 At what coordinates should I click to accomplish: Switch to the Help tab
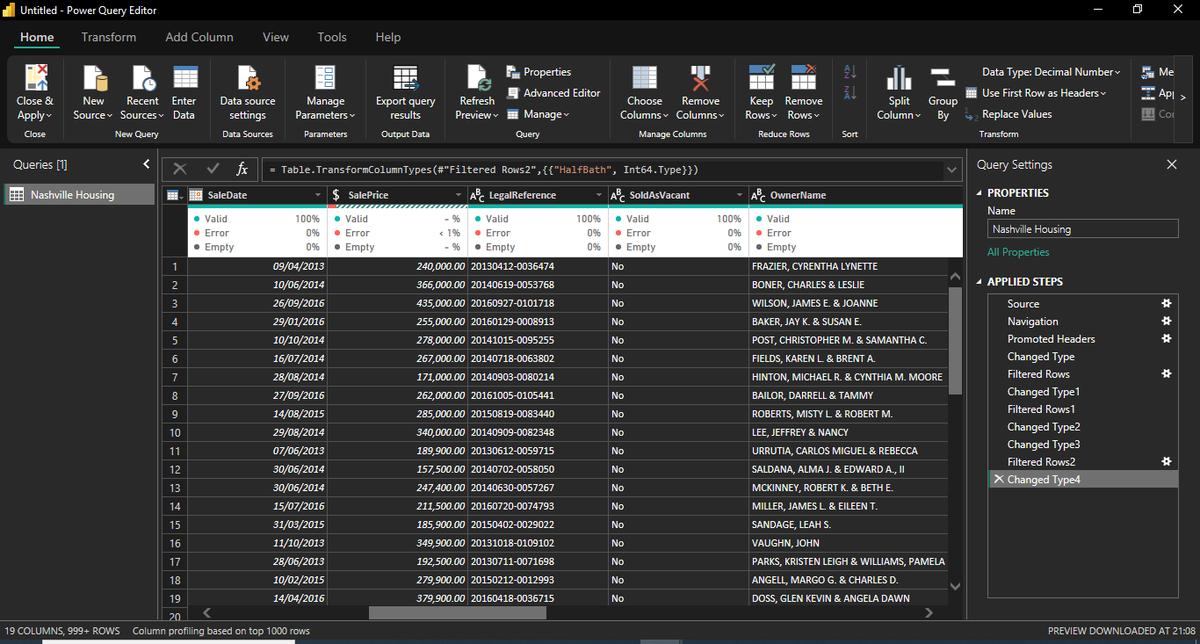[x=388, y=37]
